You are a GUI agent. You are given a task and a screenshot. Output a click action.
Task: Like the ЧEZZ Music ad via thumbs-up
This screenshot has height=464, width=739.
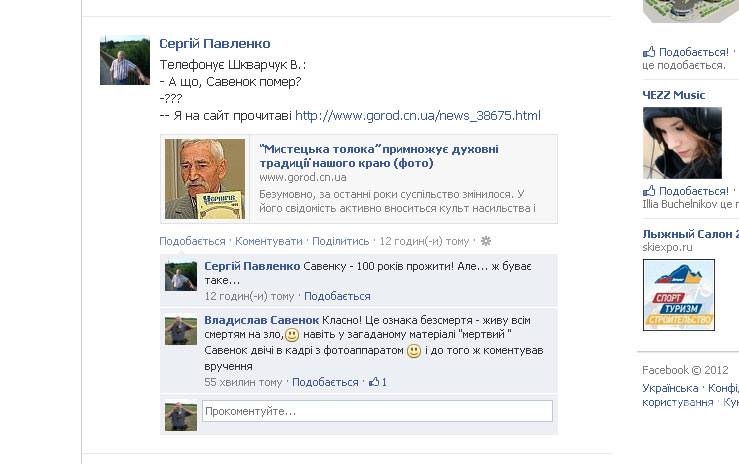[649, 191]
